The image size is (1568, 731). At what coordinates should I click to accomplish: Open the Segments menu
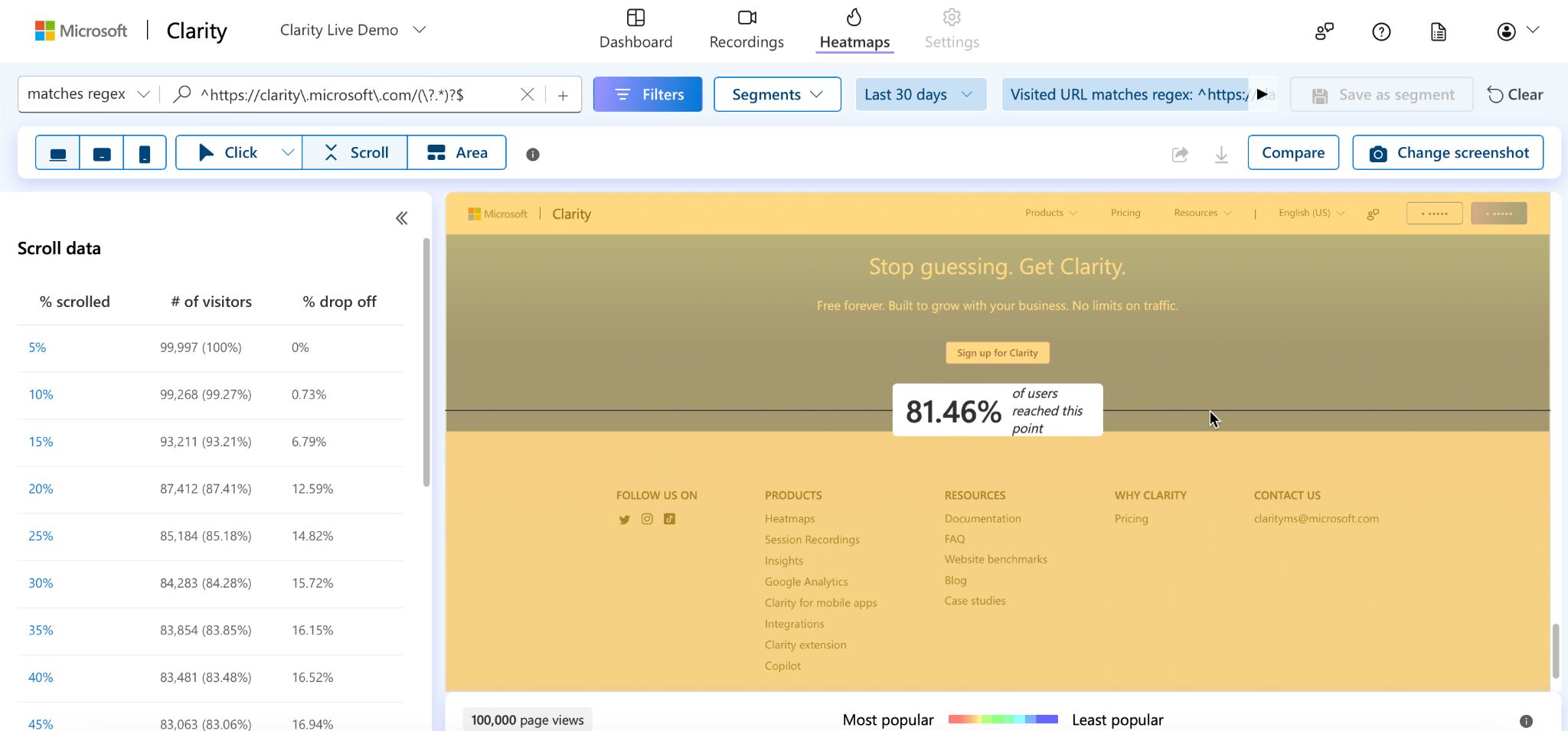pos(776,94)
